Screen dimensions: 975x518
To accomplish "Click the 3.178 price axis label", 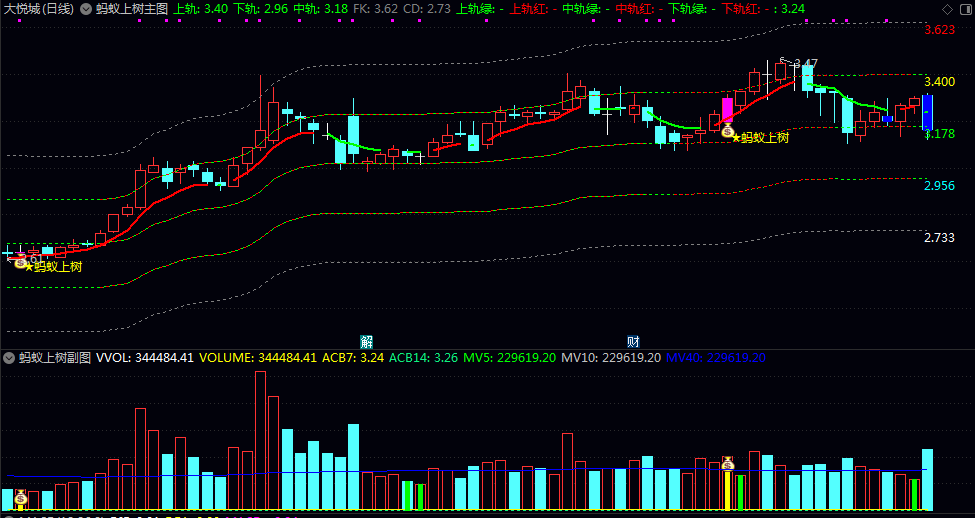I will [940, 134].
